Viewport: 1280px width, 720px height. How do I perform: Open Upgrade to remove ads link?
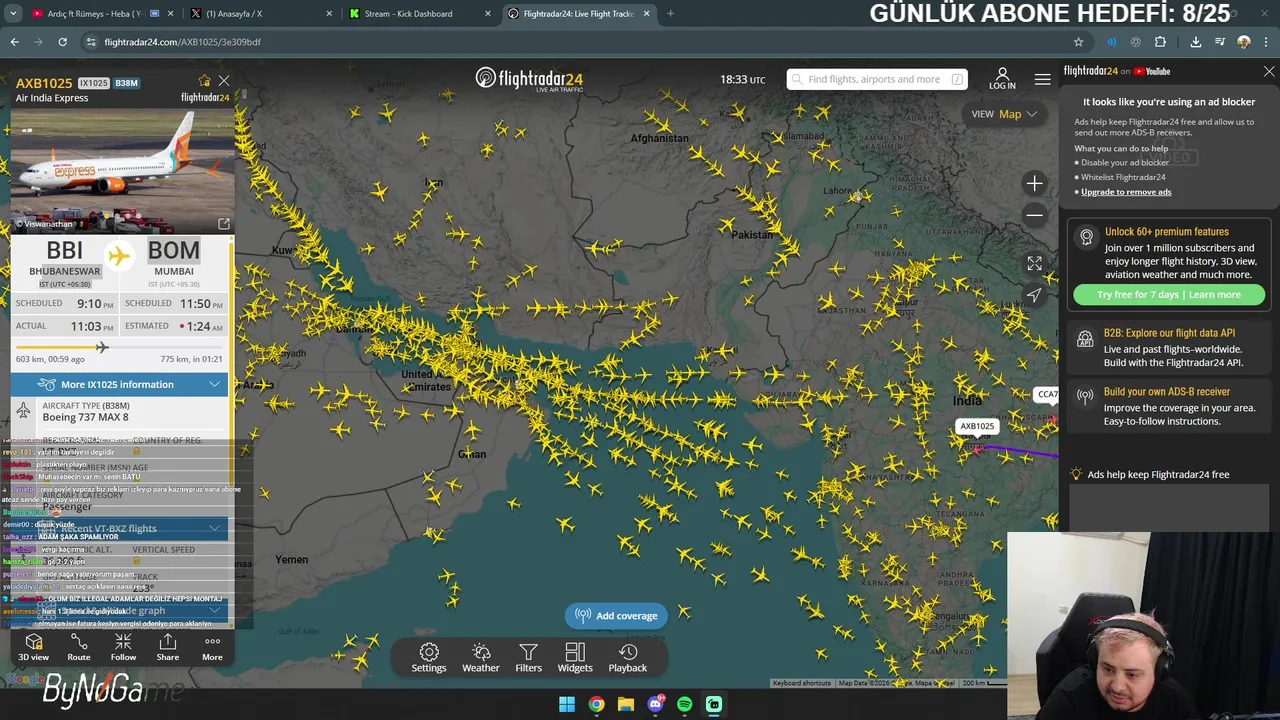1126,192
